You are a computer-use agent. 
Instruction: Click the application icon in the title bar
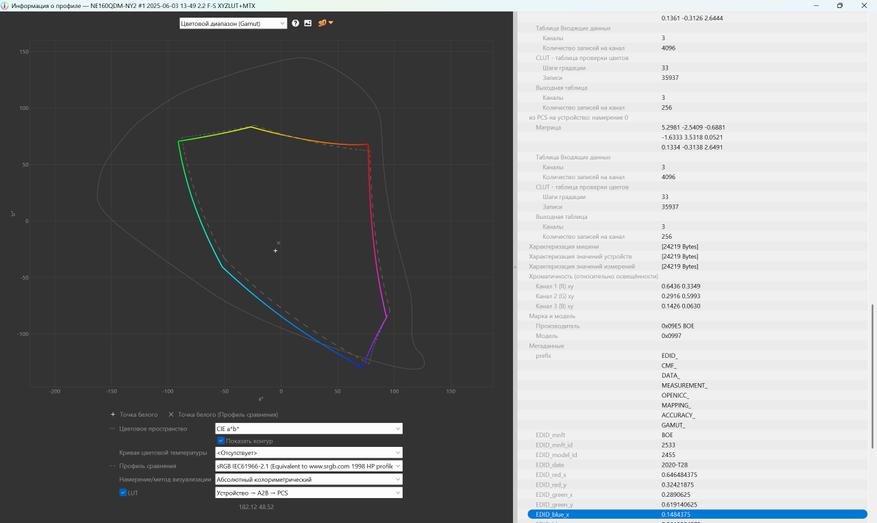(6, 5)
